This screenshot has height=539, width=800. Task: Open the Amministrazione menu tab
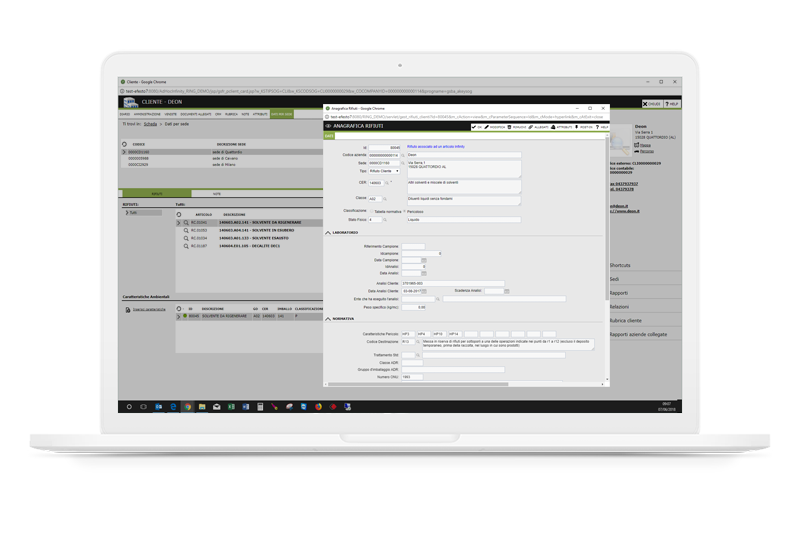[x=148, y=114]
